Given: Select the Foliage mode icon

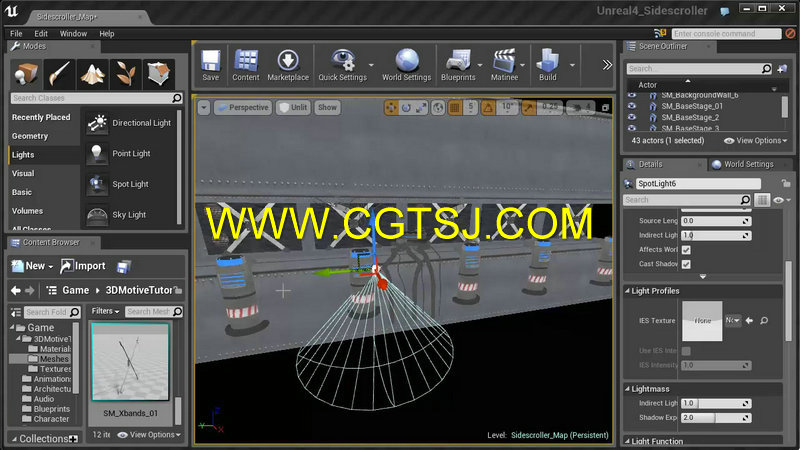Looking at the screenshot, I should pos(126,74).
